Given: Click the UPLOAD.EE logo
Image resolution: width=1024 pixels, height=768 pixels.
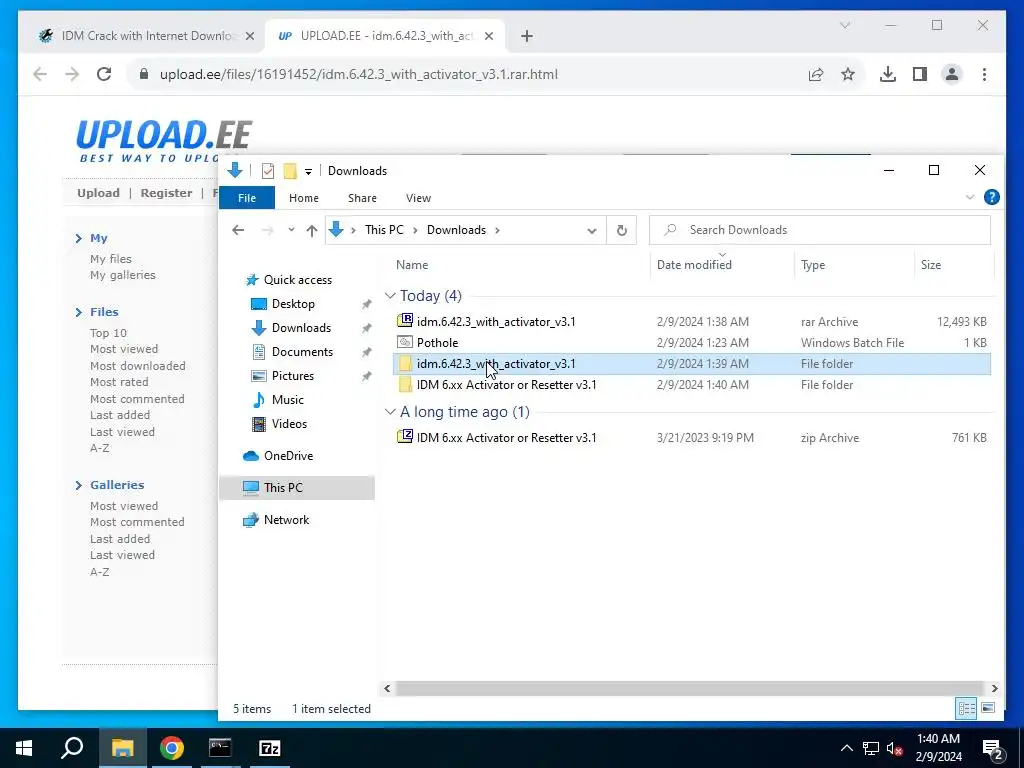Looking at the screenshot, I should [163, 140].
